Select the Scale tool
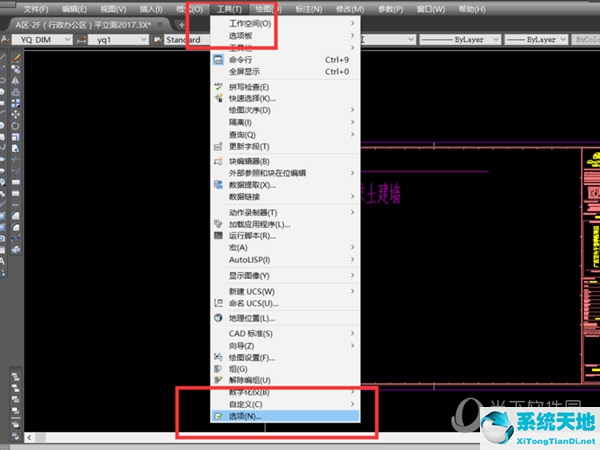Image resolution: width=600 pixels, height=450 pixels. pos(16,137)
